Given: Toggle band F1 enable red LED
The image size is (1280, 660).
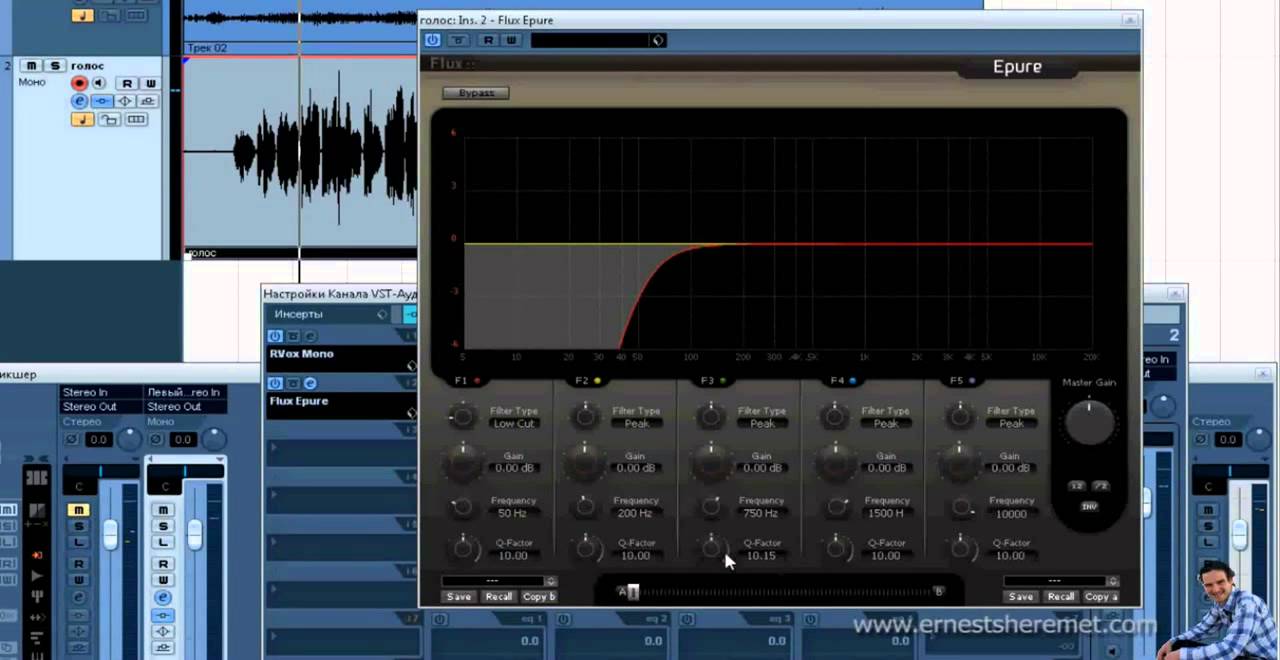Looking at the screenshot, I should (x=478, y=381).
